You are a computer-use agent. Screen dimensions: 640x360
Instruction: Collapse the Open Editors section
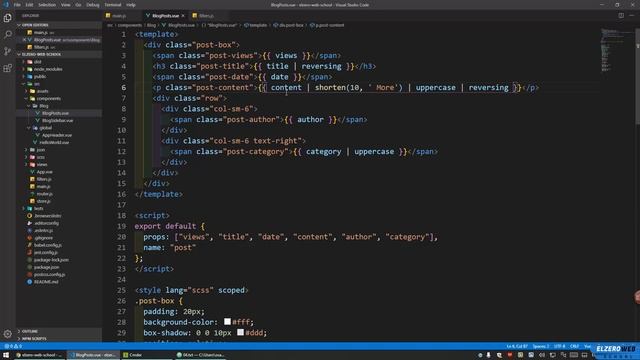[x=59, y=25]
